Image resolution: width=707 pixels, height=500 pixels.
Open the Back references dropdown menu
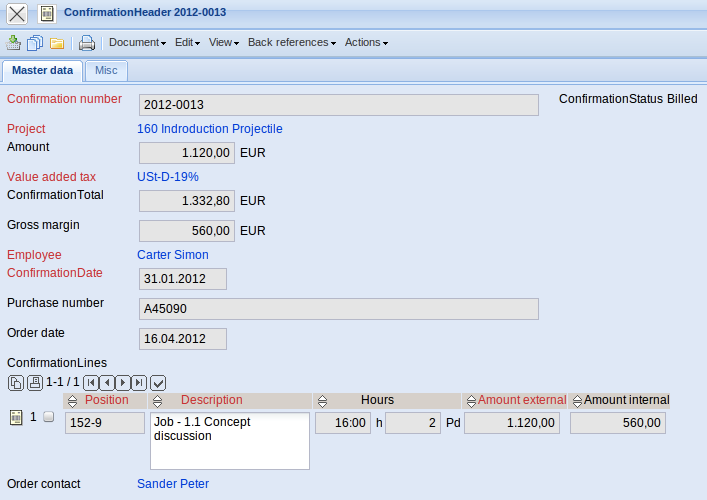(292, 42)
